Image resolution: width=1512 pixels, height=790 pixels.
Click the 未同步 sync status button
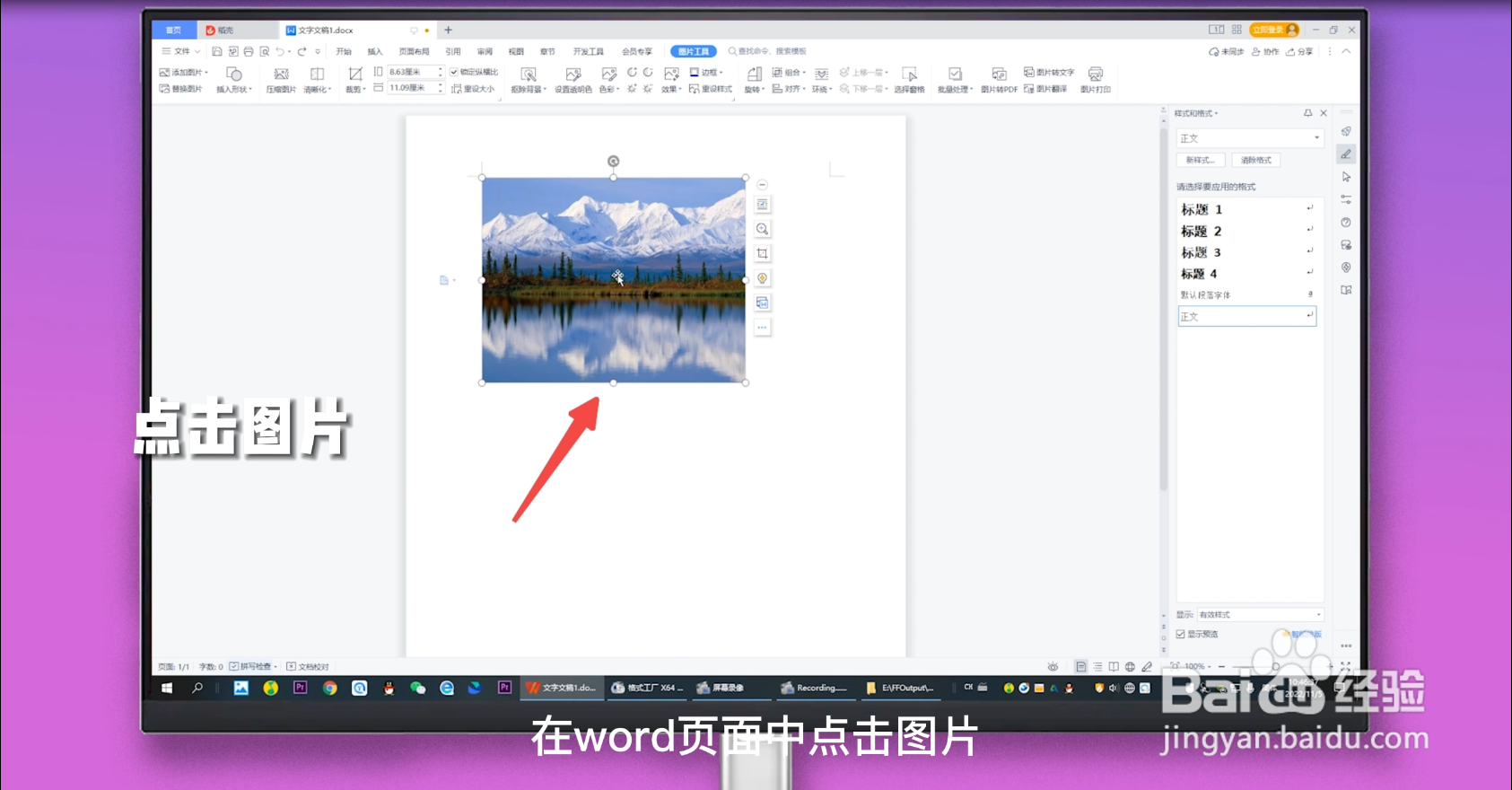point(1227,52)
